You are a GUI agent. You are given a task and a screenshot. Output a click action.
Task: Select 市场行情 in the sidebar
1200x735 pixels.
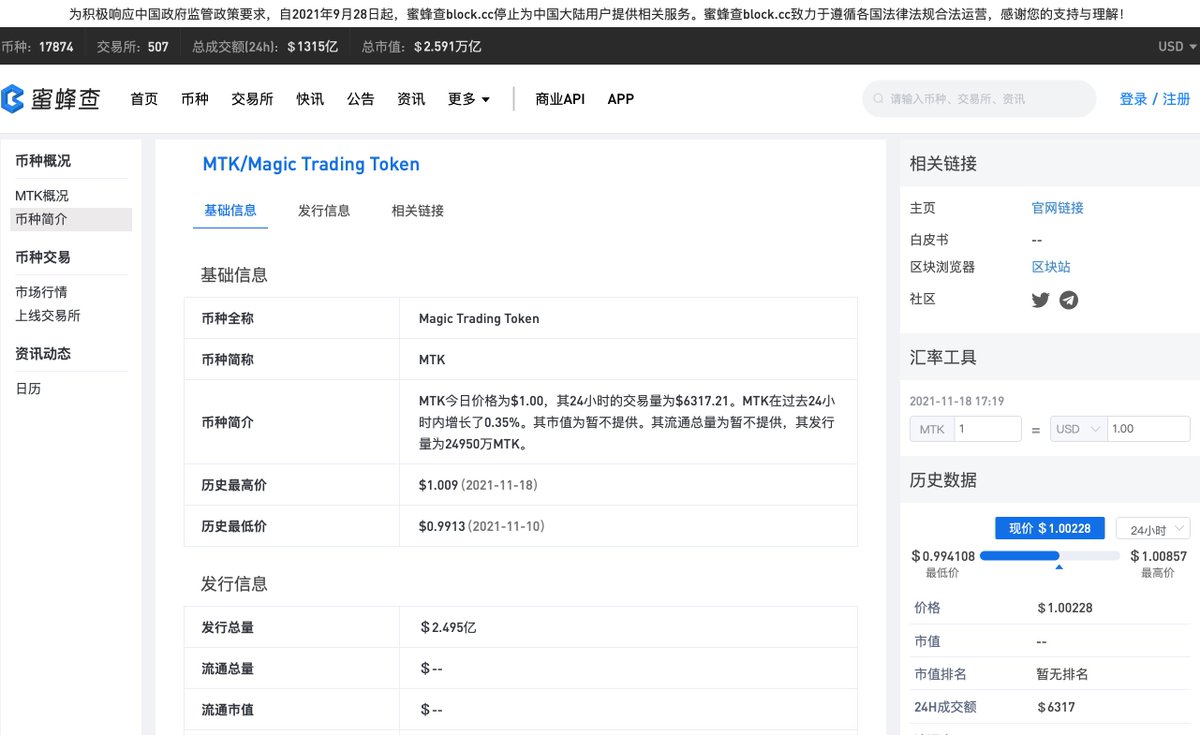(x=41, y=292)
